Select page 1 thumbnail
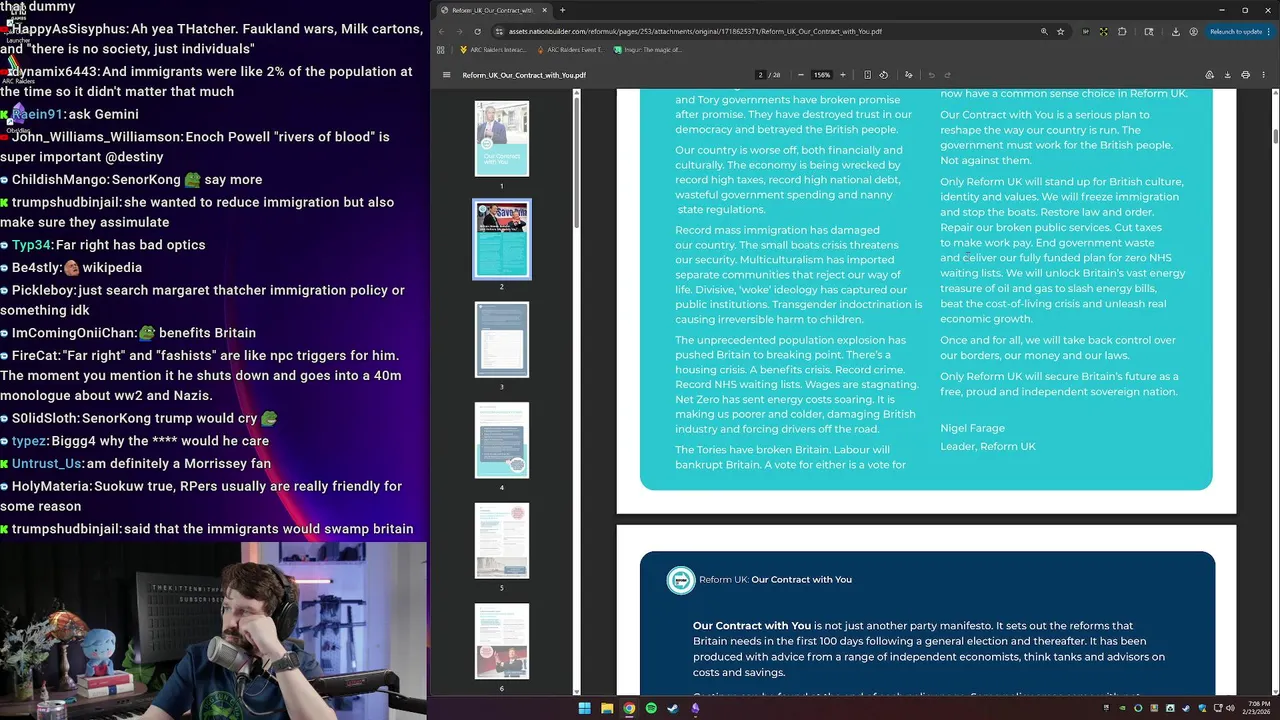 [x=502, y=139]
